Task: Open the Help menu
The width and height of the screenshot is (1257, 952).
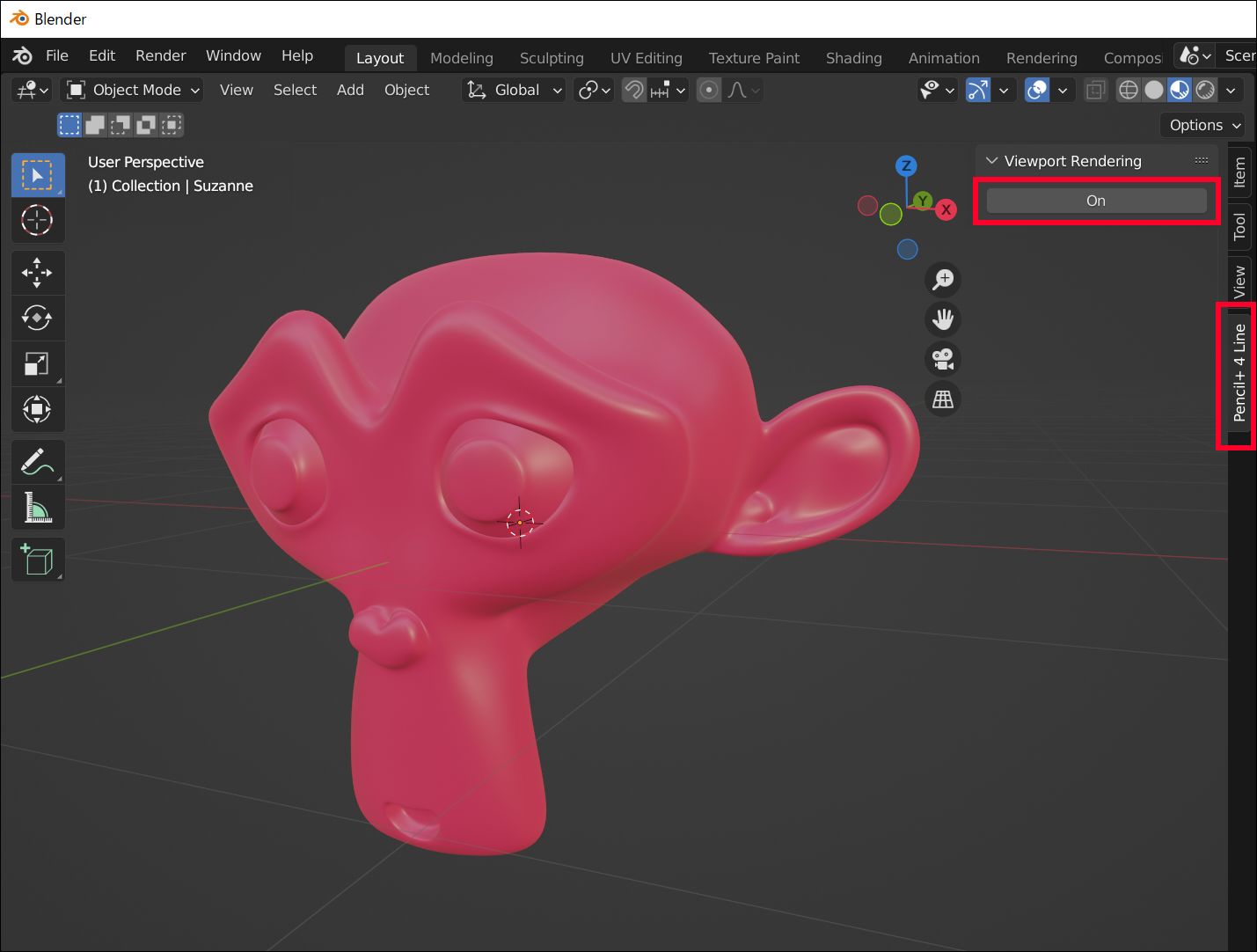Action: (x=297, y=55)
